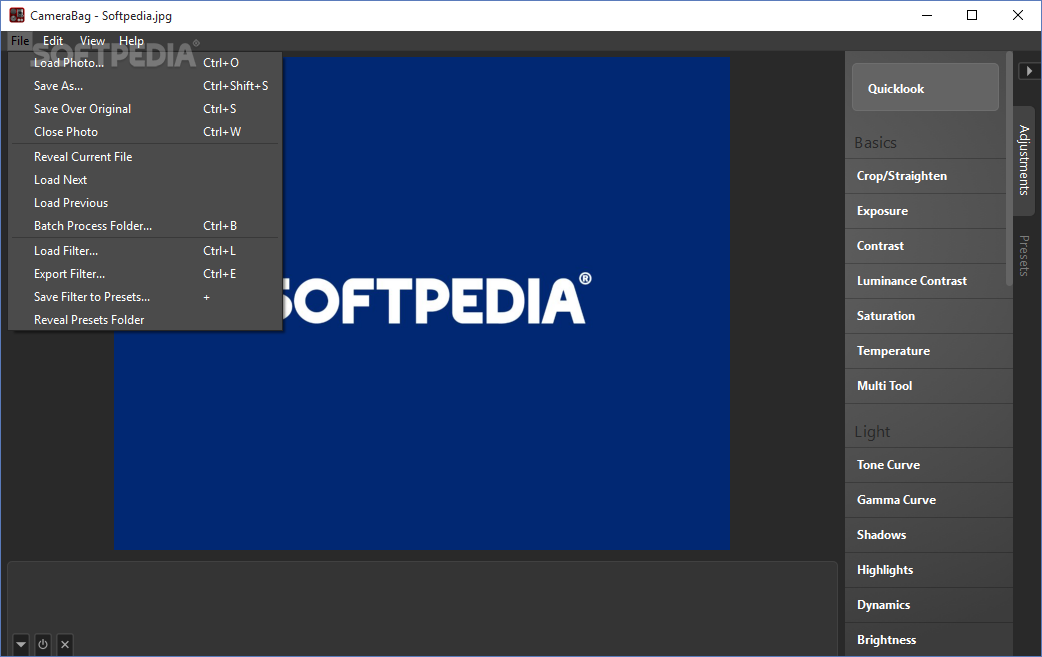Open the View menu

[x=92, y=41]
